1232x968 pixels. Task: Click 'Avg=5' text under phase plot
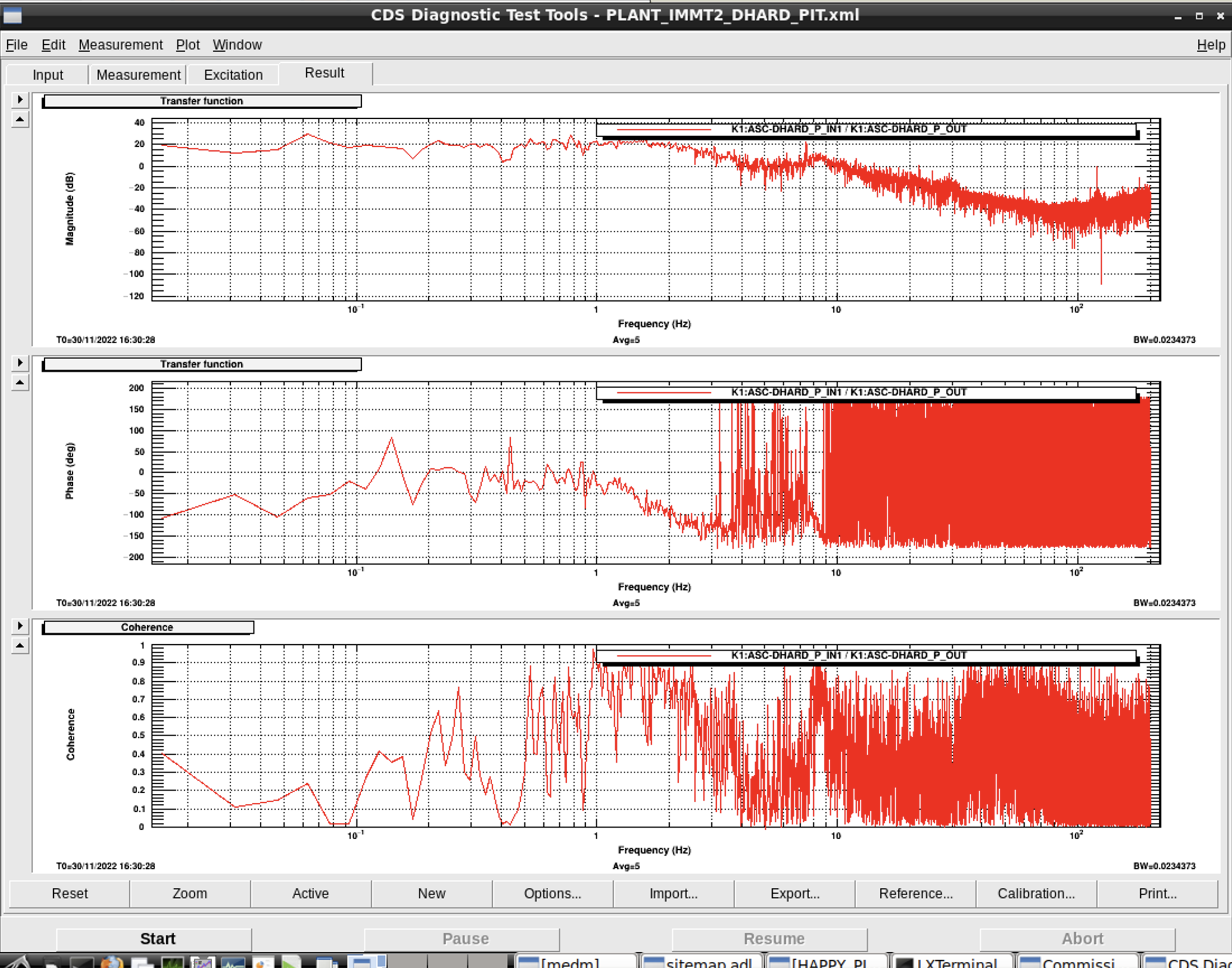(x=626, y=603)
